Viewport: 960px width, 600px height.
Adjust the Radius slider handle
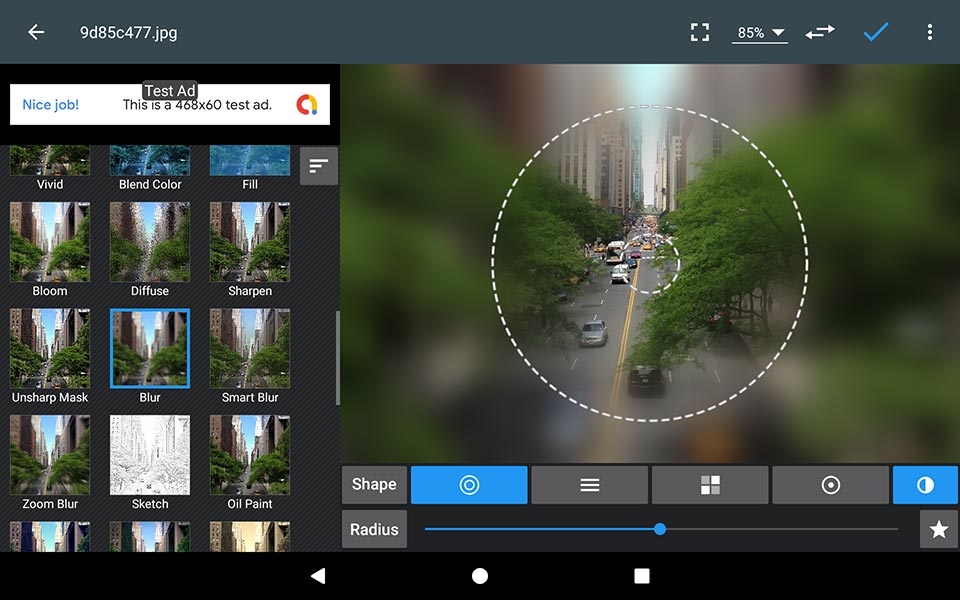click(x=660, y=528)
